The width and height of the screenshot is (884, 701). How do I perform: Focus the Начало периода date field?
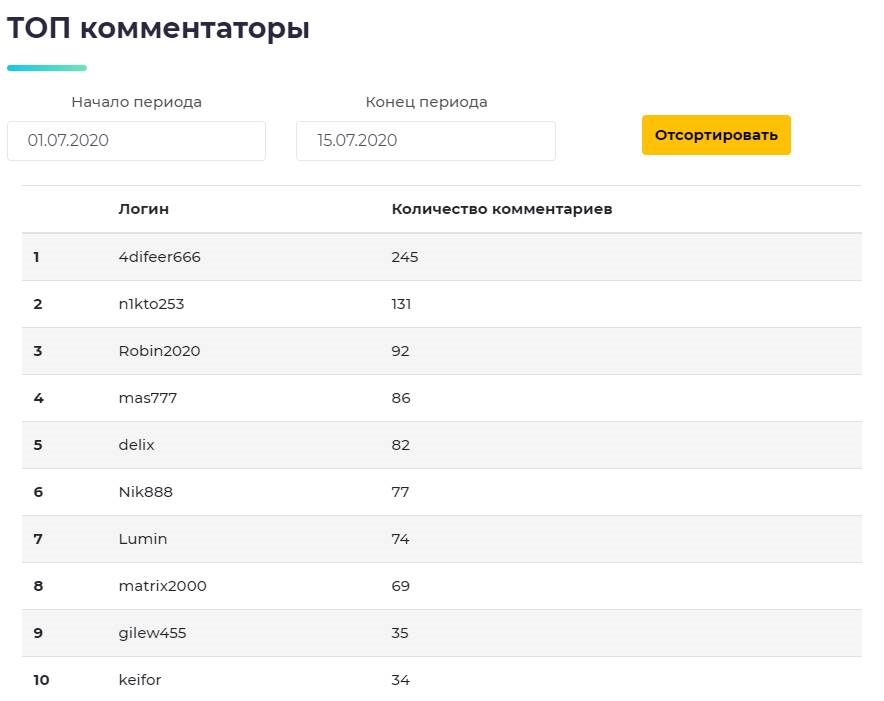click(x=136, y=140)
